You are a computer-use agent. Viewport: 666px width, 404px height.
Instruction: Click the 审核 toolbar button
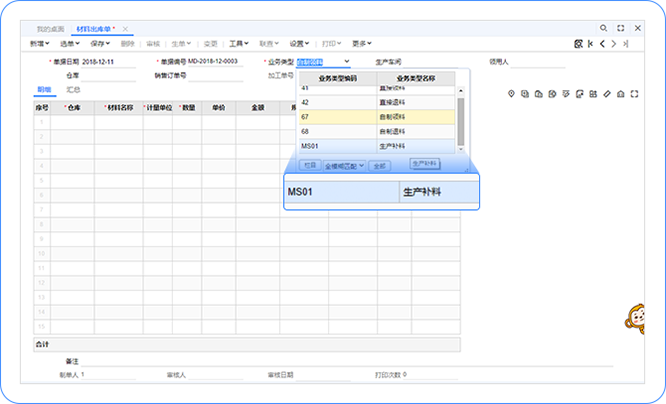pyautogui.click(x=153, y=44)
